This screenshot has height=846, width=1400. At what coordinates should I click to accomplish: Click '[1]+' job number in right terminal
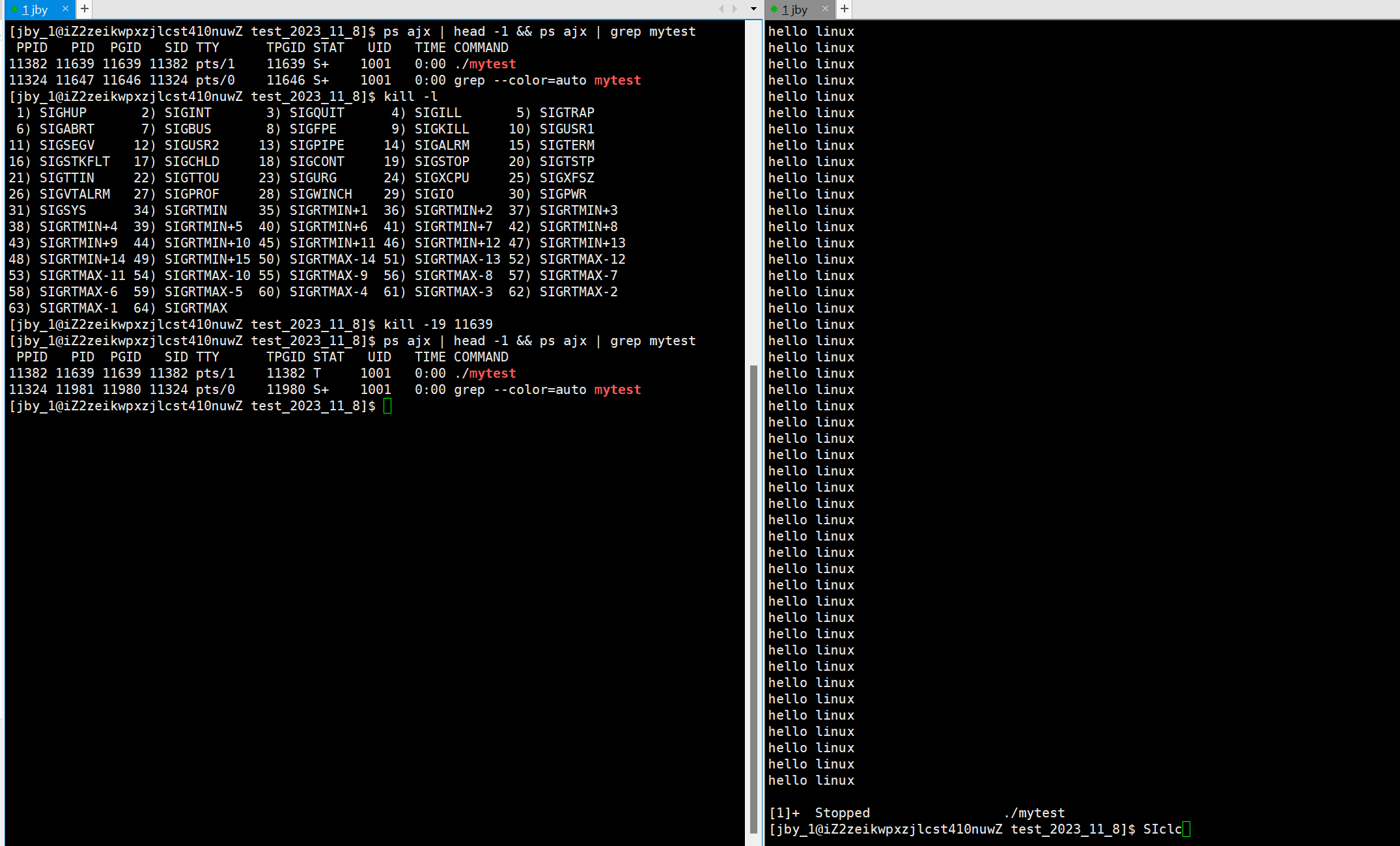(784, 813)
